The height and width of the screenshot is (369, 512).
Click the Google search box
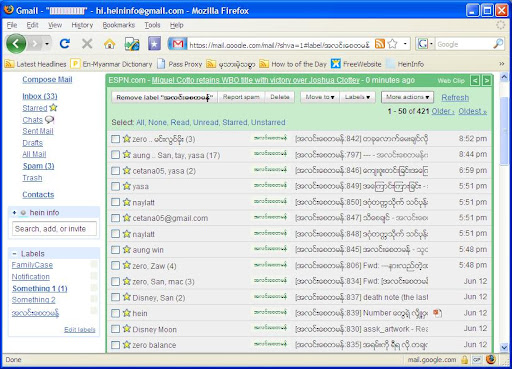pos(463,44)
